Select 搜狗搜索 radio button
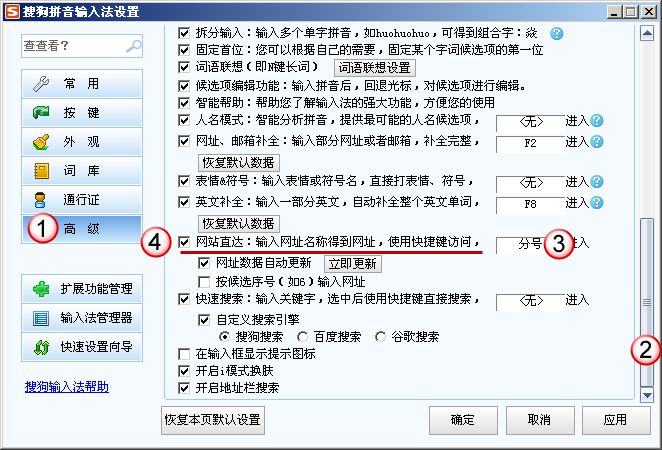The height and width of the screenshot is (450, 662). [225, 337]
